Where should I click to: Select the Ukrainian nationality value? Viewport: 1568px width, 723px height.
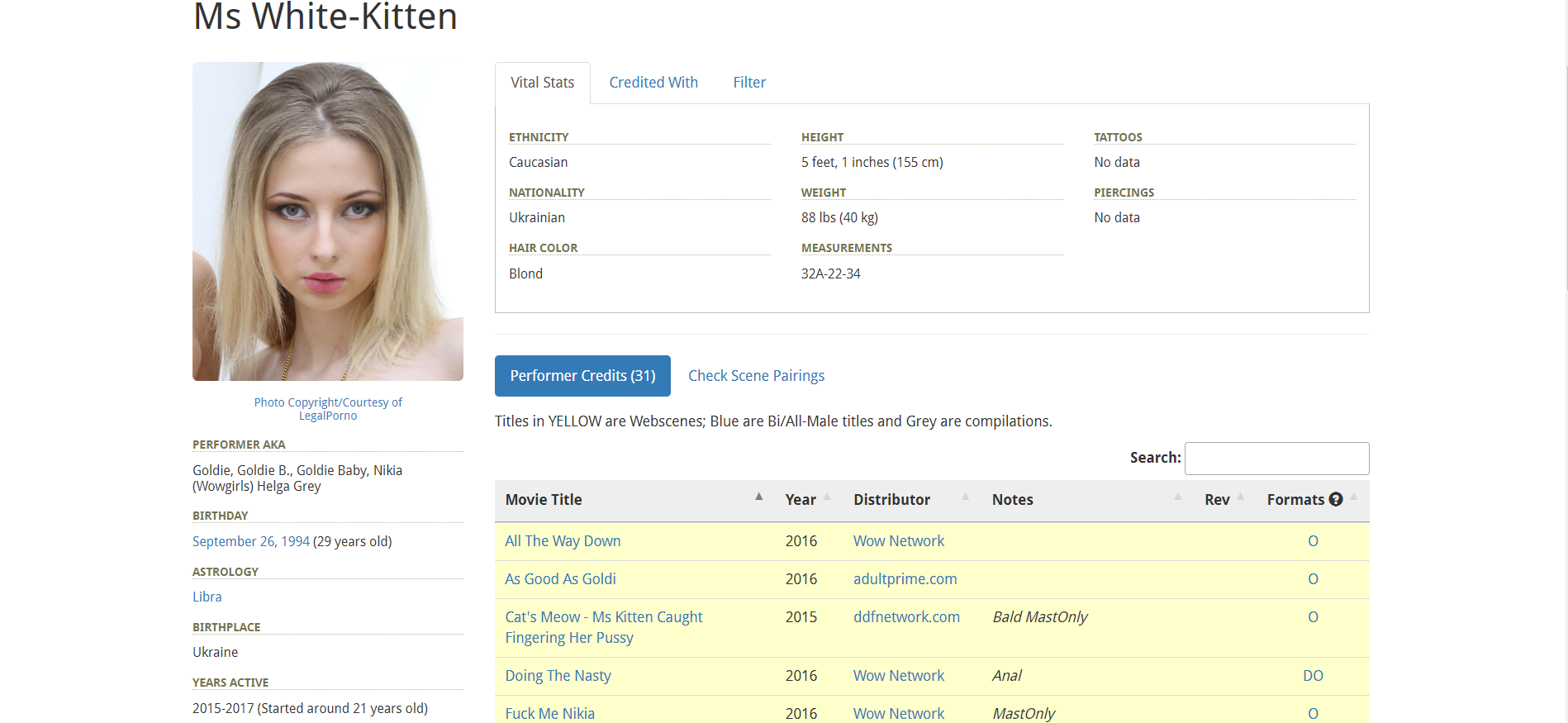pos(537,218)
